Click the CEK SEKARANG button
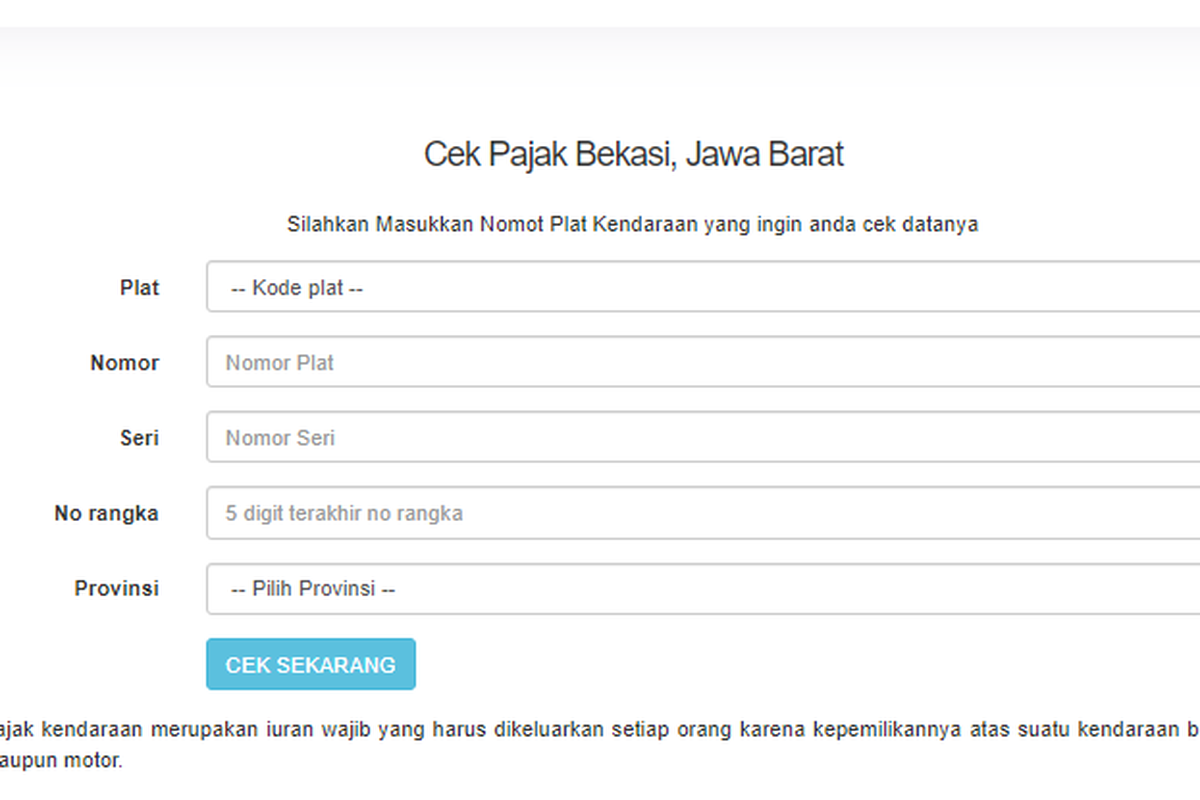1200x800 pixels. [x=310, y=664]
